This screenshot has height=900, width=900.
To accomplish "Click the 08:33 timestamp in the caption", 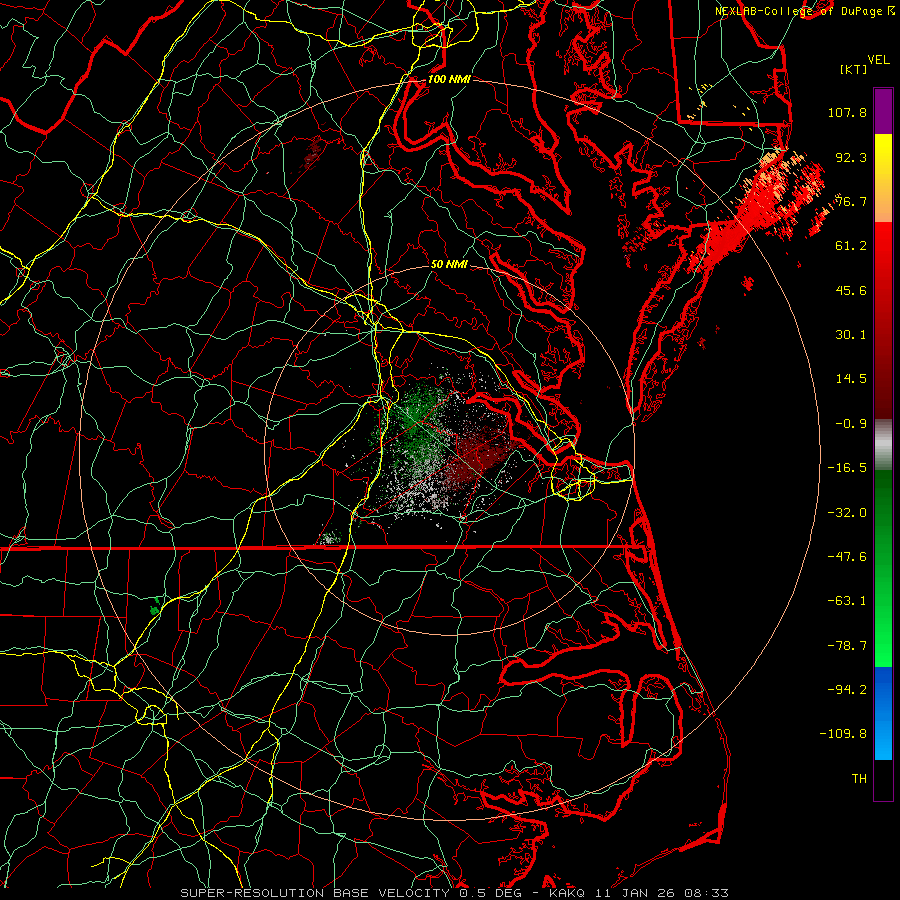I will (708, 893).
